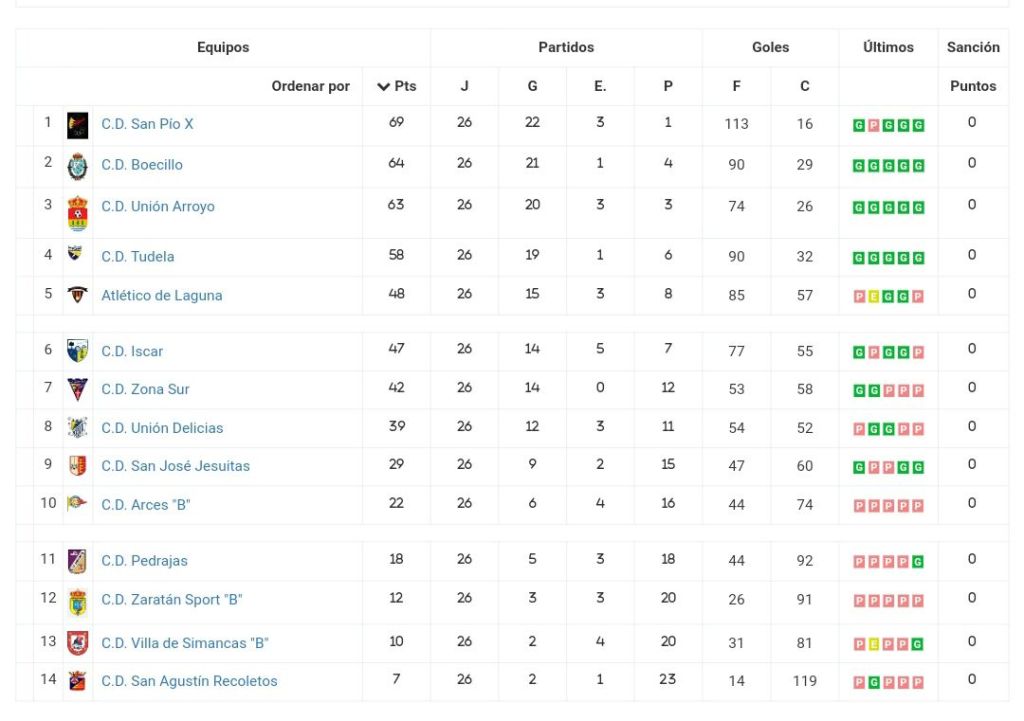Click the C.D. San Pío X team crest
This screenshot has height=721, width=1024.
pyautogui.click(x=77, y=125)
